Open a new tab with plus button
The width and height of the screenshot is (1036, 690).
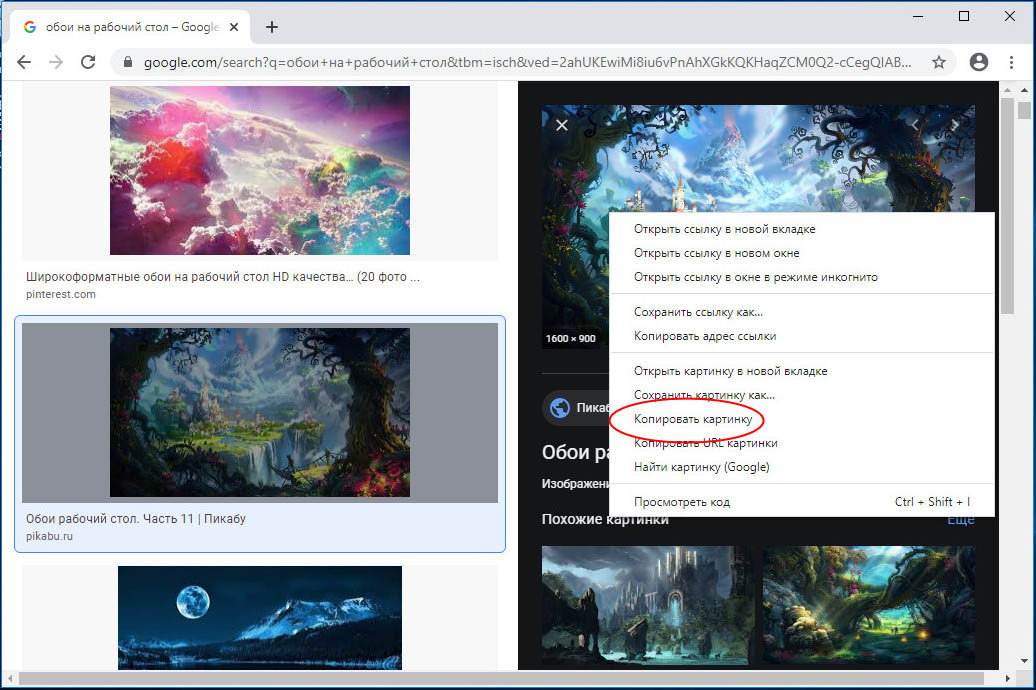coord(272,27)
